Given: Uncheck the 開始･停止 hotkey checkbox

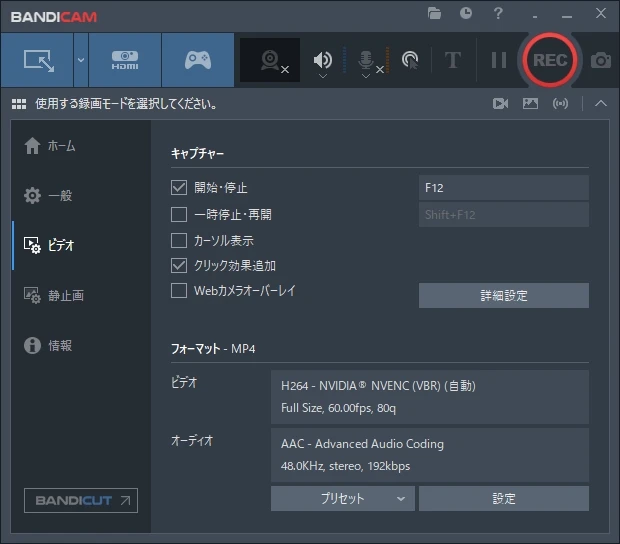Looking at the screenshot, I should (179, 187).
